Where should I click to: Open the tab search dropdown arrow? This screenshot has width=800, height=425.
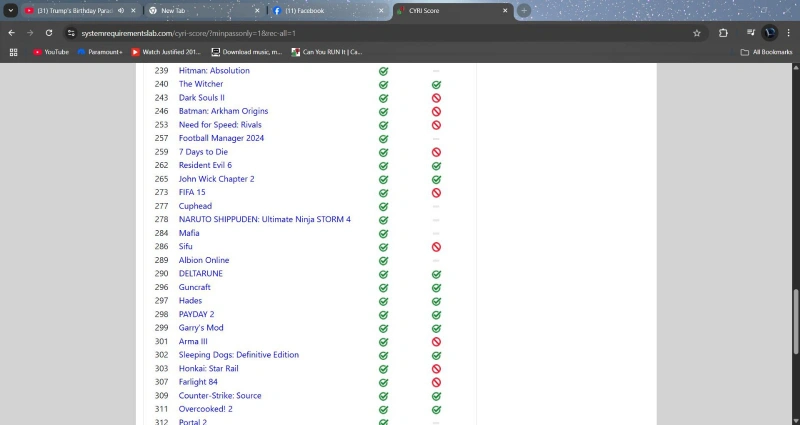[x=10, y=11]
